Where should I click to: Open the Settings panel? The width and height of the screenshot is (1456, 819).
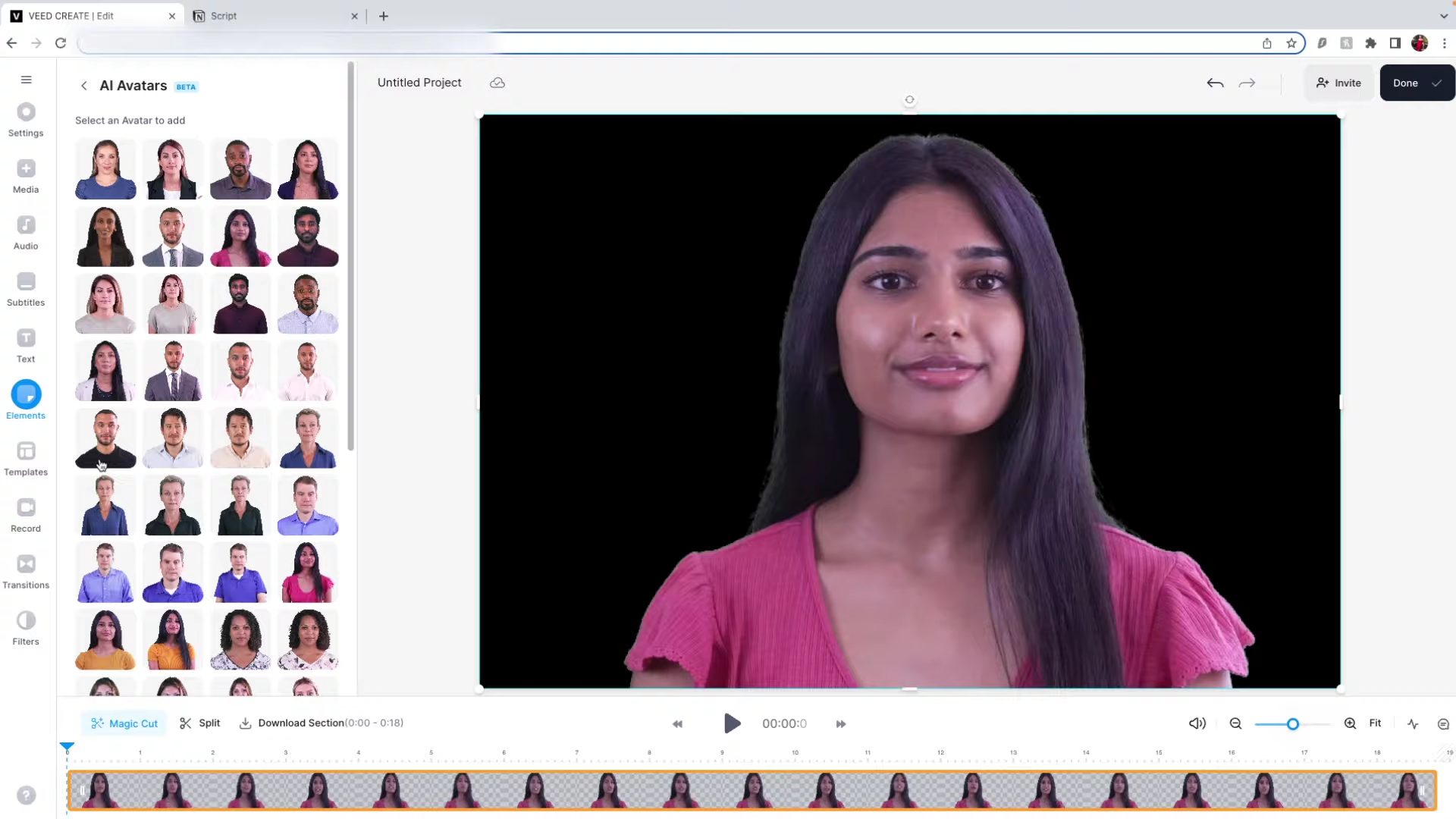click(25, 119)
